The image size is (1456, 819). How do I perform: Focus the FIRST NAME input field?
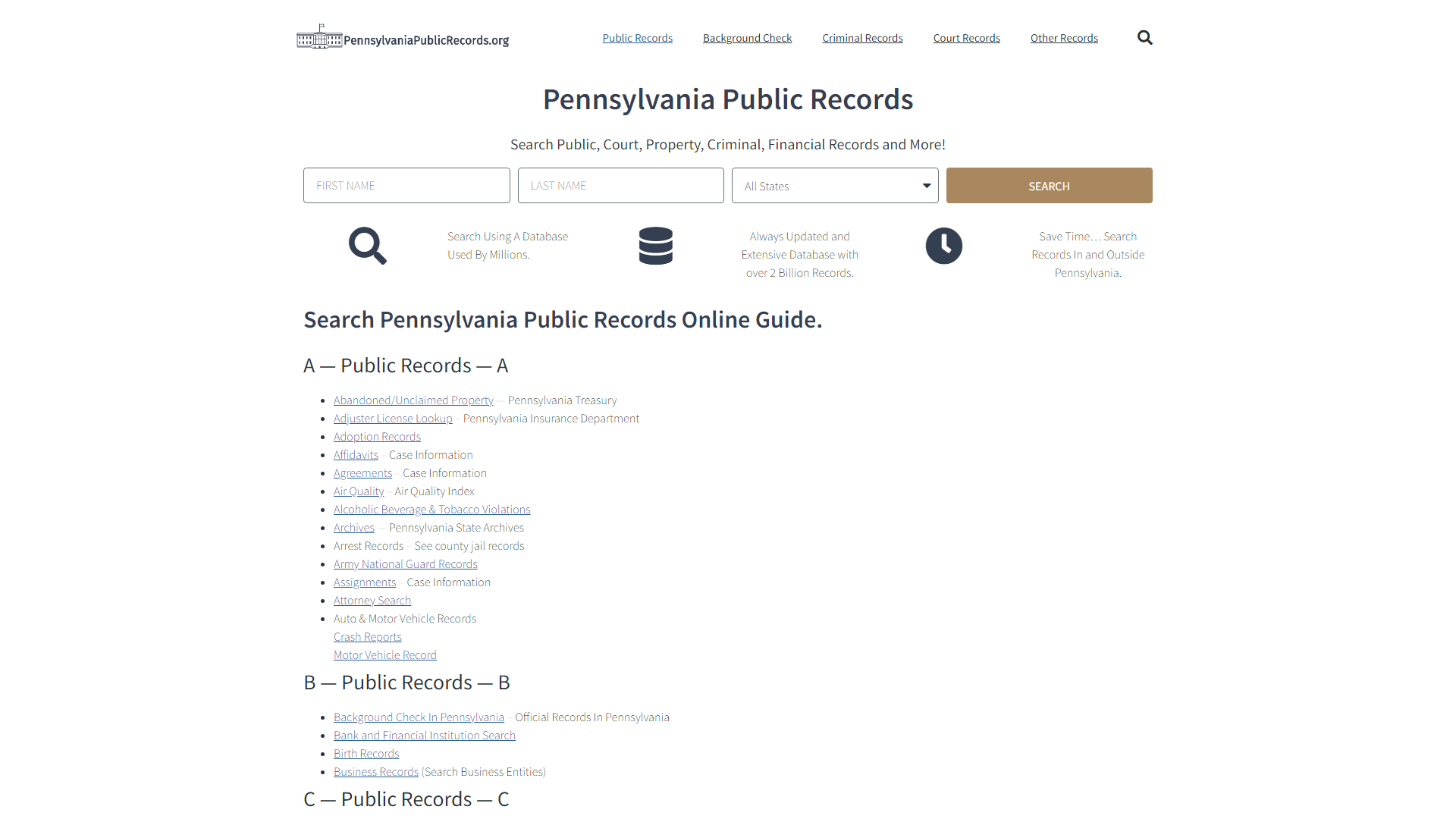click(406, 186)
